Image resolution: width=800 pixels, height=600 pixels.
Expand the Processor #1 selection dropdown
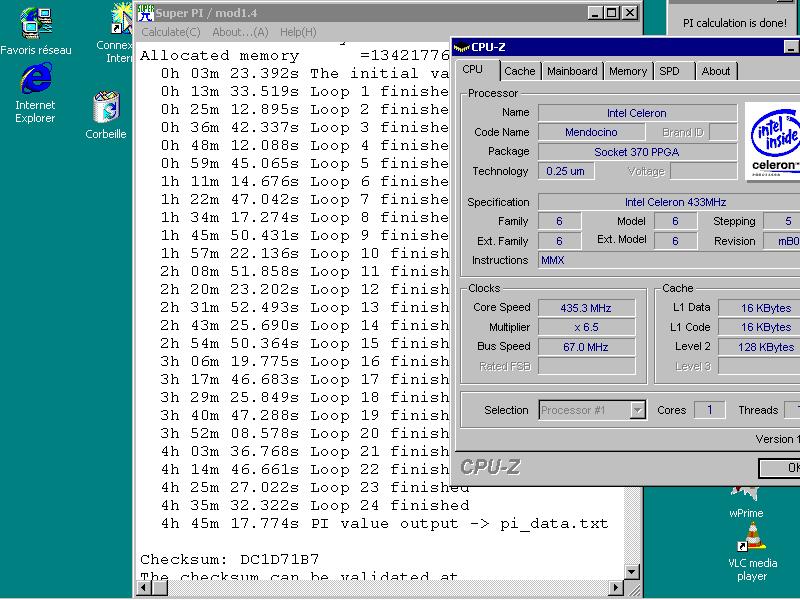click(637, 410)
